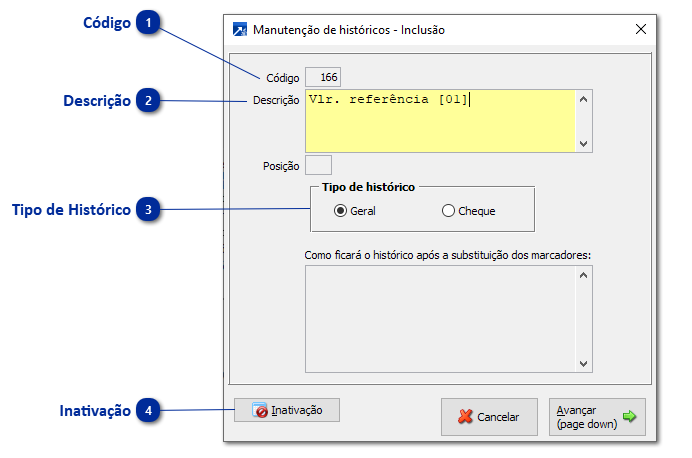The height and width of the screenshot is (458, 692).
Task: Close the Manutenção de históricos dialog
Action: [641, 29]
